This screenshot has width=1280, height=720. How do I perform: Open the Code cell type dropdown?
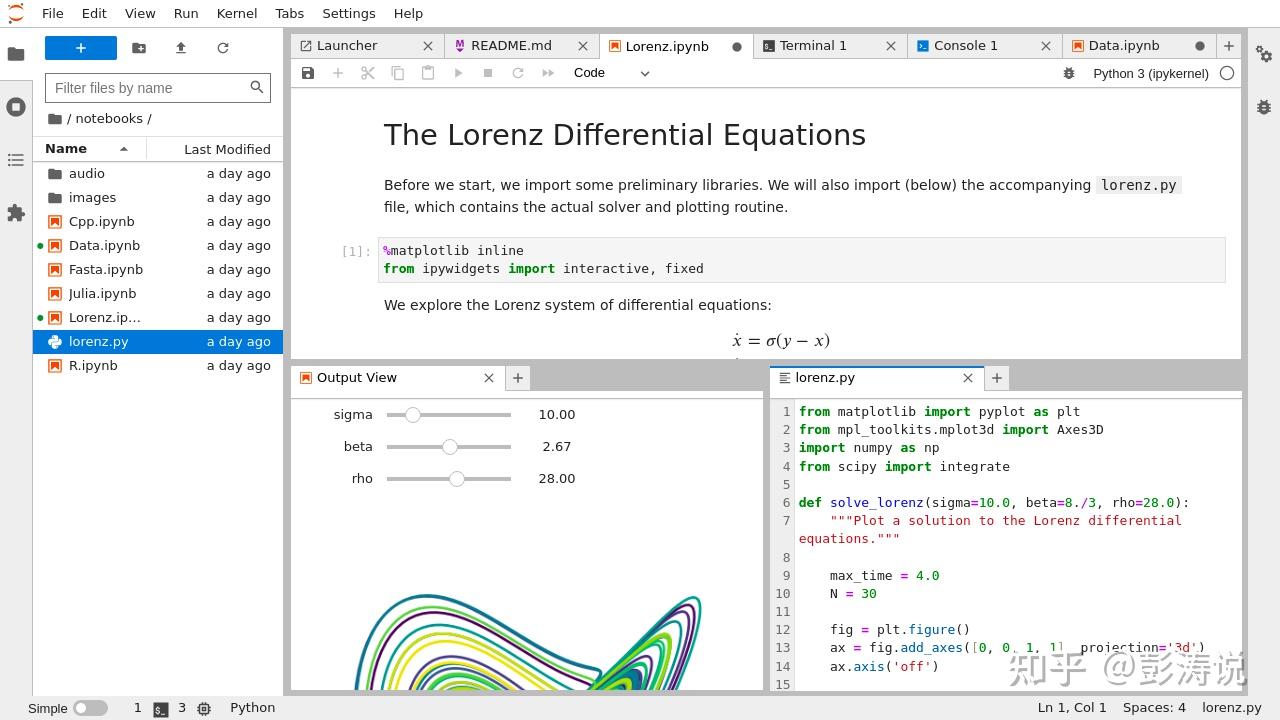pos(611,73)
